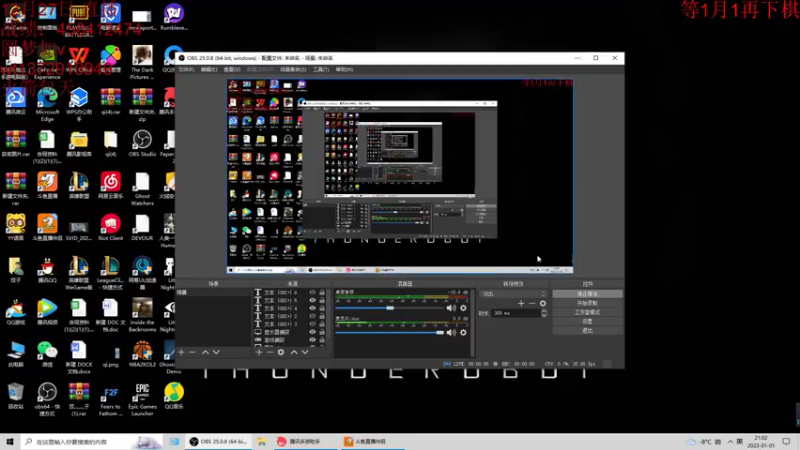This screenshot has height=450, width=800.
Task: Open the Tools menu in OBS
Action: [x=320, y=70]
